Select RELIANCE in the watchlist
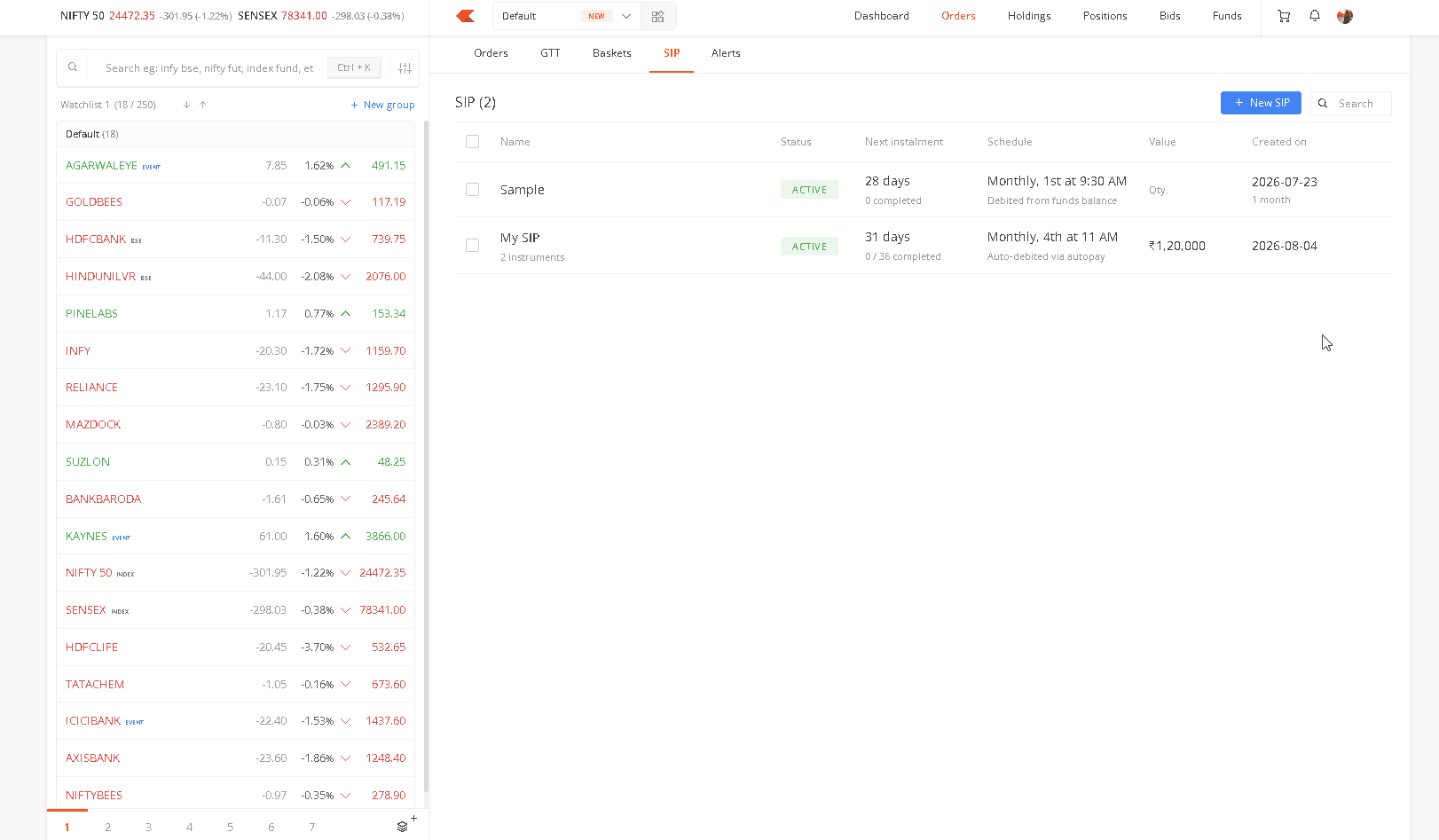Screen dimensions: 1439x840 (x=235, y=388)
